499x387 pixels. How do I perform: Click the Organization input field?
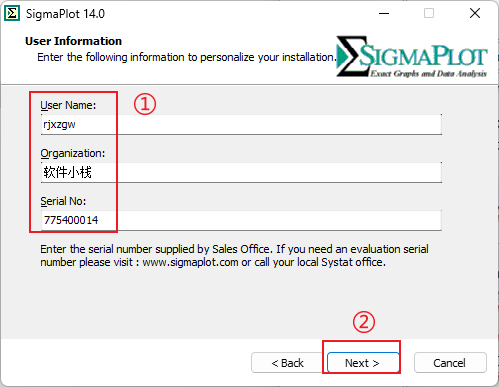pos(241,172)
